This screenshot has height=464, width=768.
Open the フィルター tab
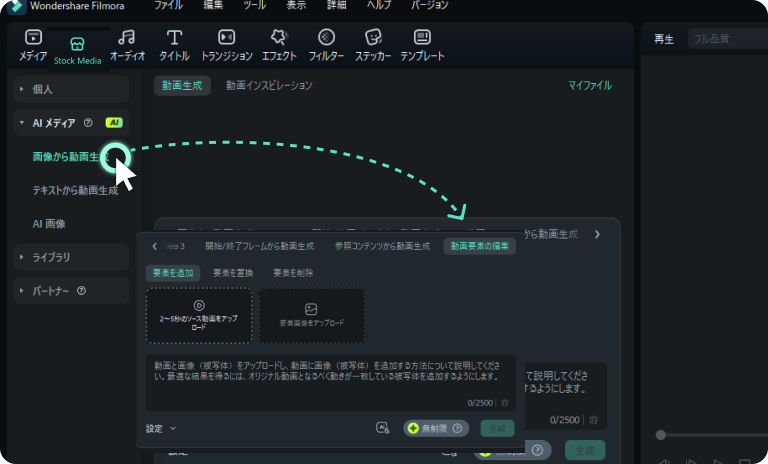click(x=326, y=46)
